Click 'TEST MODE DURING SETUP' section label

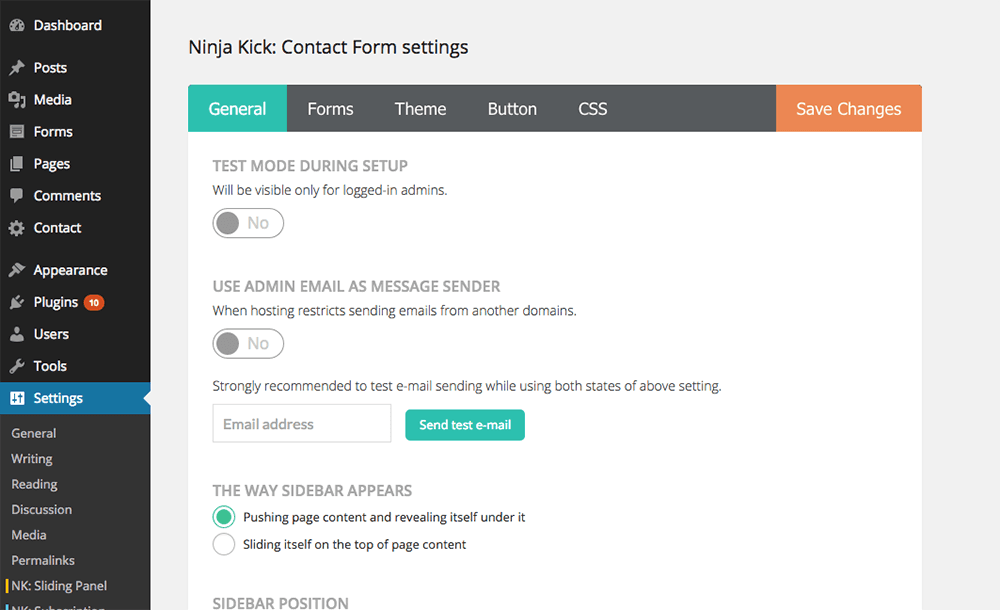tap(310, 166)
